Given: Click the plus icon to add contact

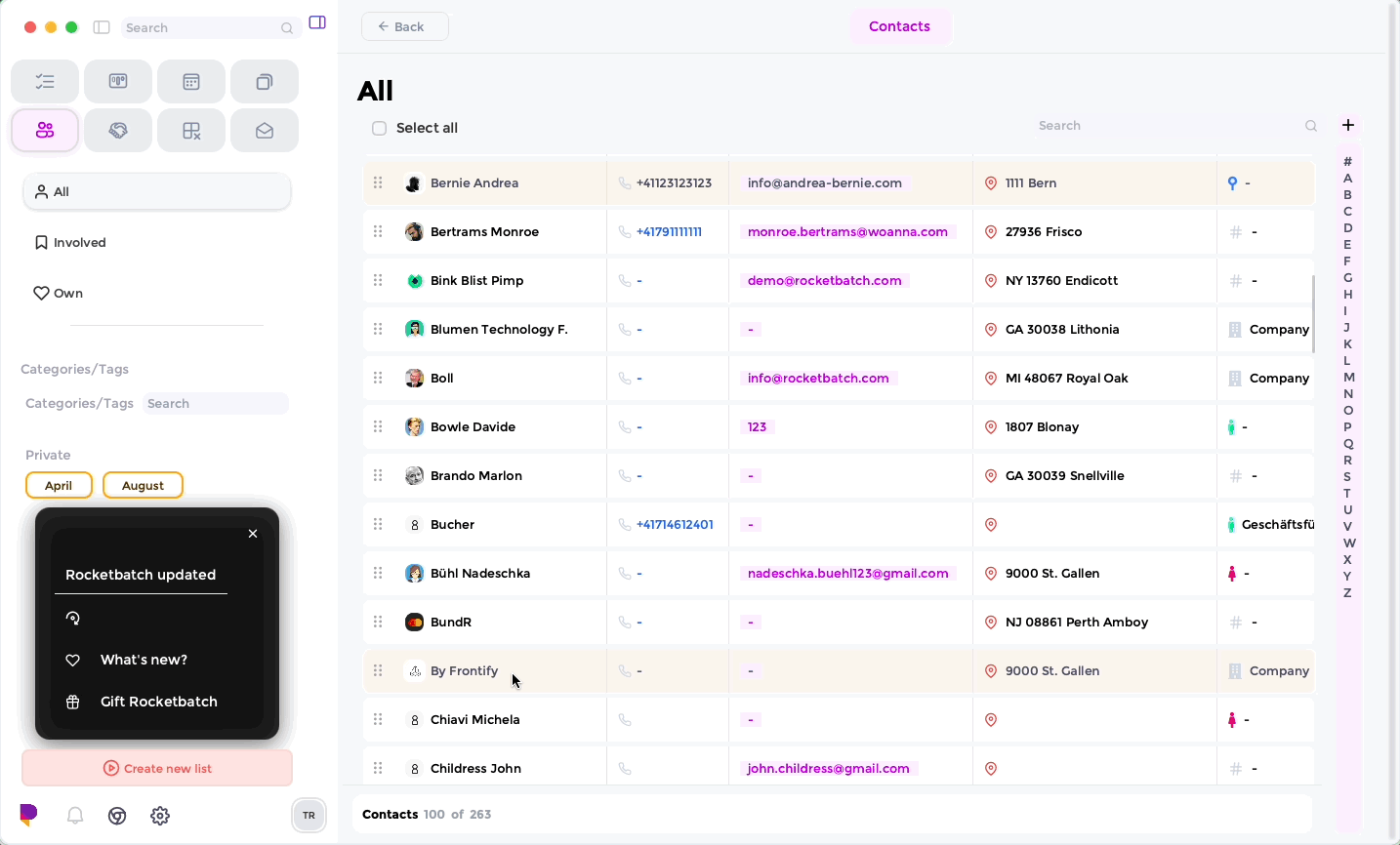Looking at the screenshot, I should tap(1348, 125).
